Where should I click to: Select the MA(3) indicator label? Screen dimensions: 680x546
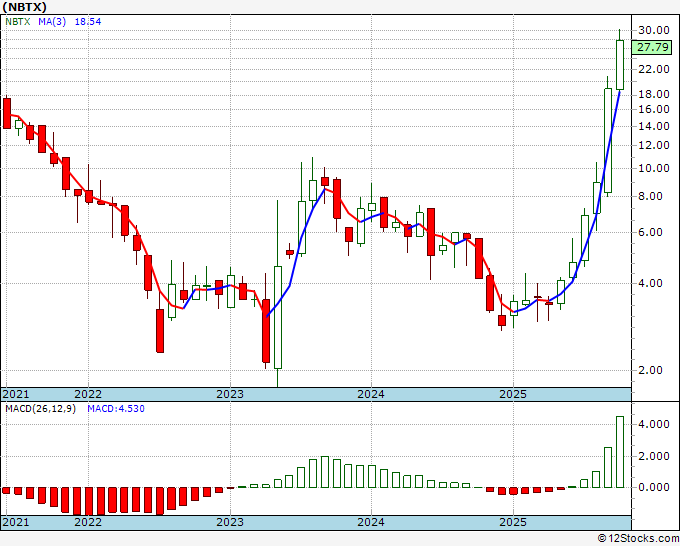pos(52,21)
